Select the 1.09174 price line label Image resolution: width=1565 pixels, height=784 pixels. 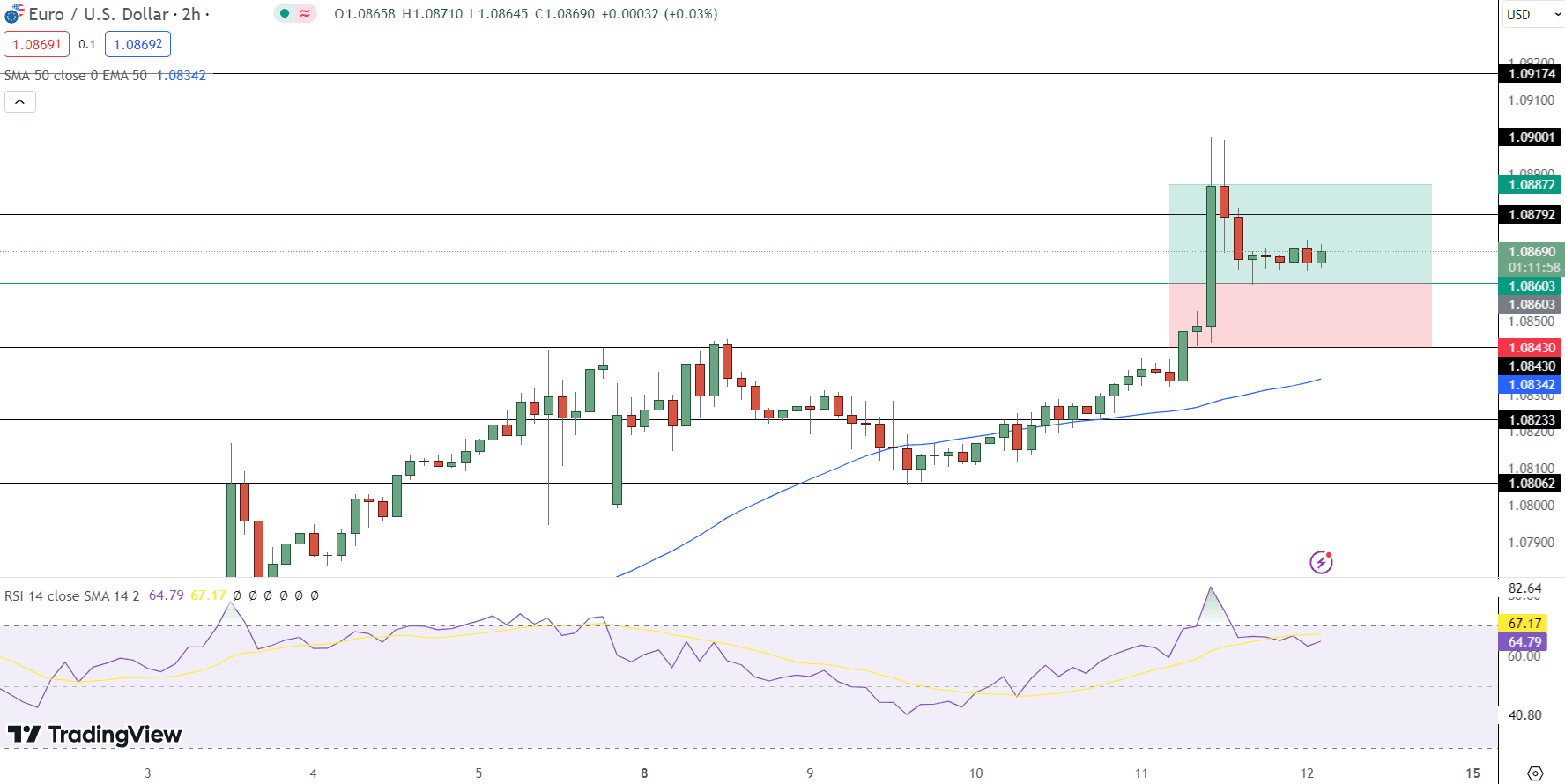coord(1531,74)
